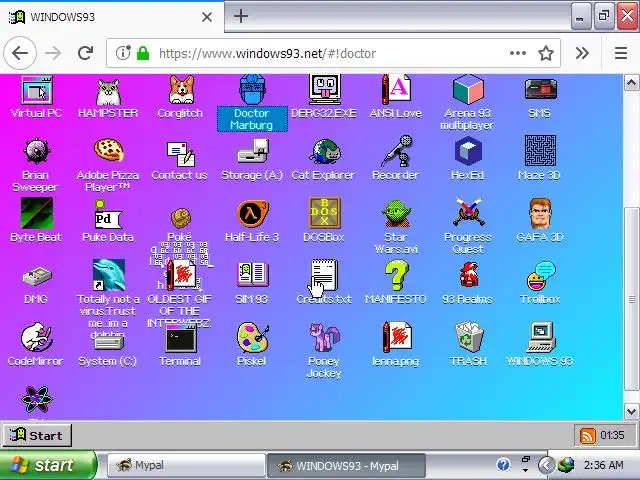Reload the page with refresh button
The image size is (640, 480).
pyautogui.click(x=85, y=53)
